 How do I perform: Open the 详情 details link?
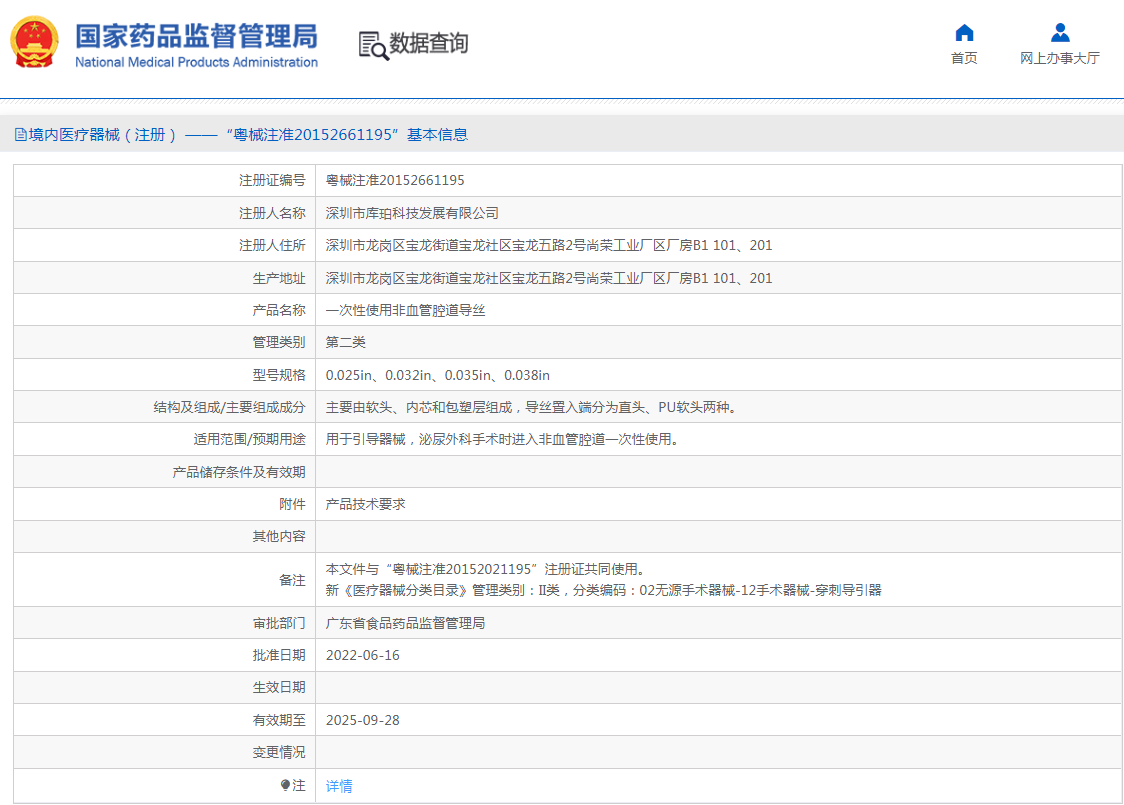tap(339, 786)
